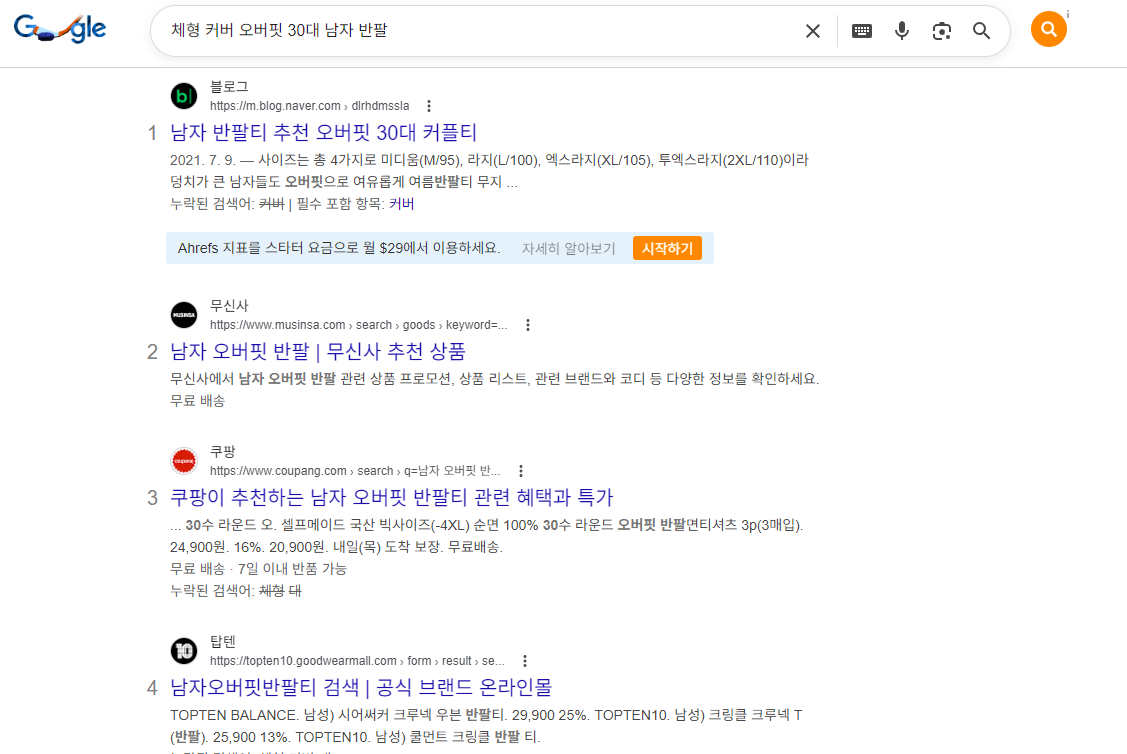Viewport: 1127px width, 754px height.
Task: Open 남자 반팔티 추천 오버핏 30대 커플티 result
Action: (323, 132)
